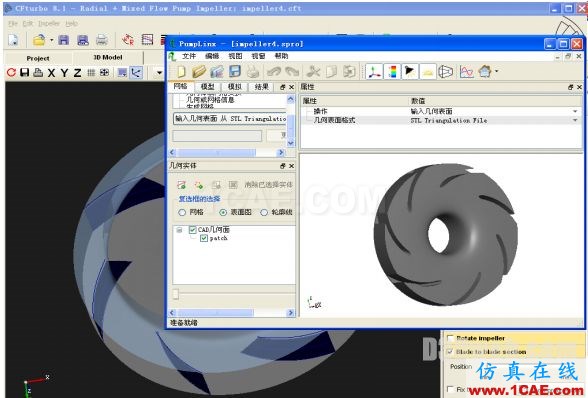
Task: Click the black arrow light icon in PumpLinx
Action: point(410,71)
